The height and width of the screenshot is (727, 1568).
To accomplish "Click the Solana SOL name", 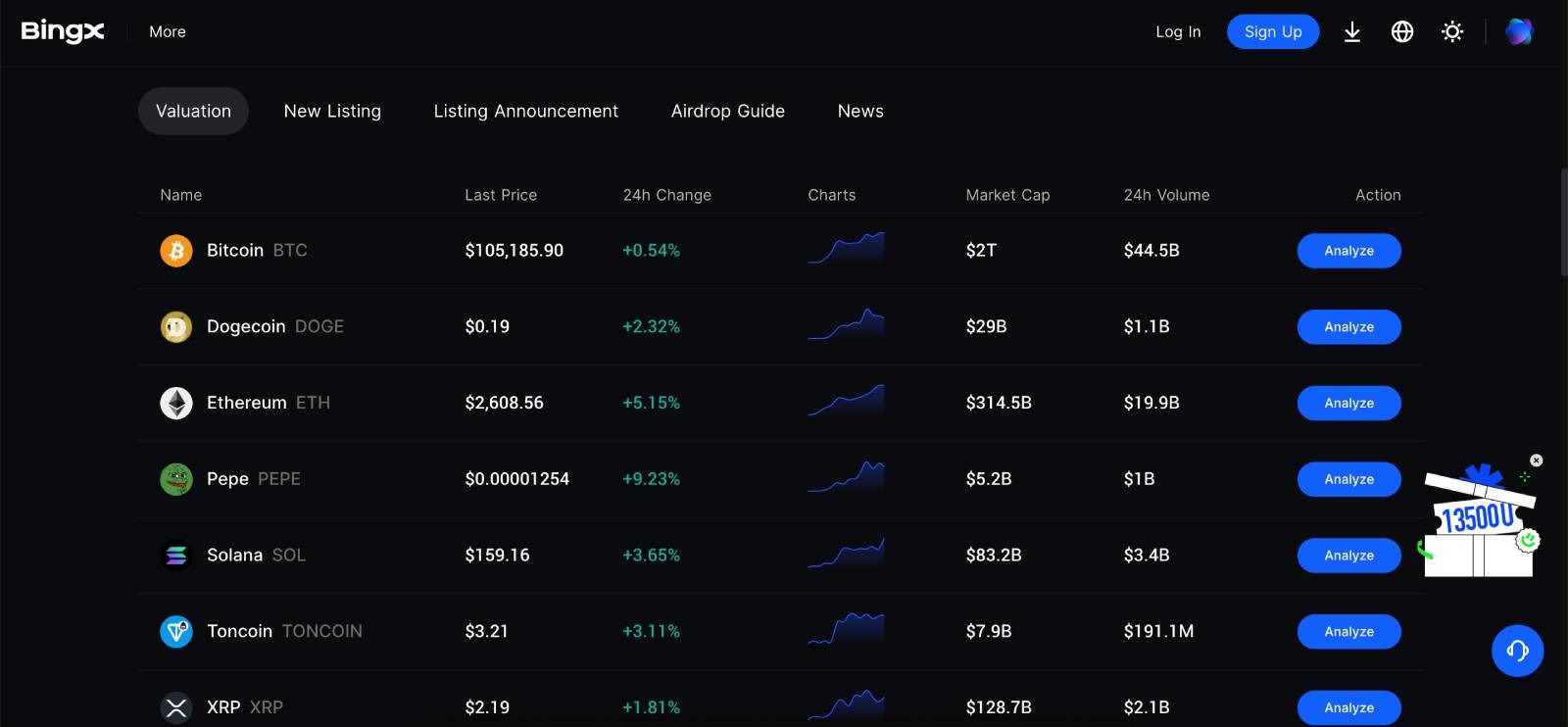I will [x=256, y=556].
